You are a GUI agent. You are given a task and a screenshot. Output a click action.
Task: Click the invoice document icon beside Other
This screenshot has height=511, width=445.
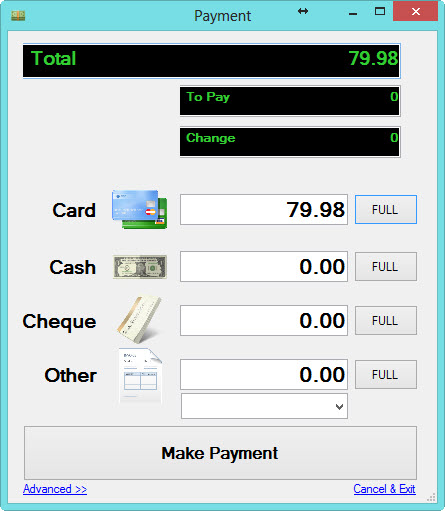point(140,376)
